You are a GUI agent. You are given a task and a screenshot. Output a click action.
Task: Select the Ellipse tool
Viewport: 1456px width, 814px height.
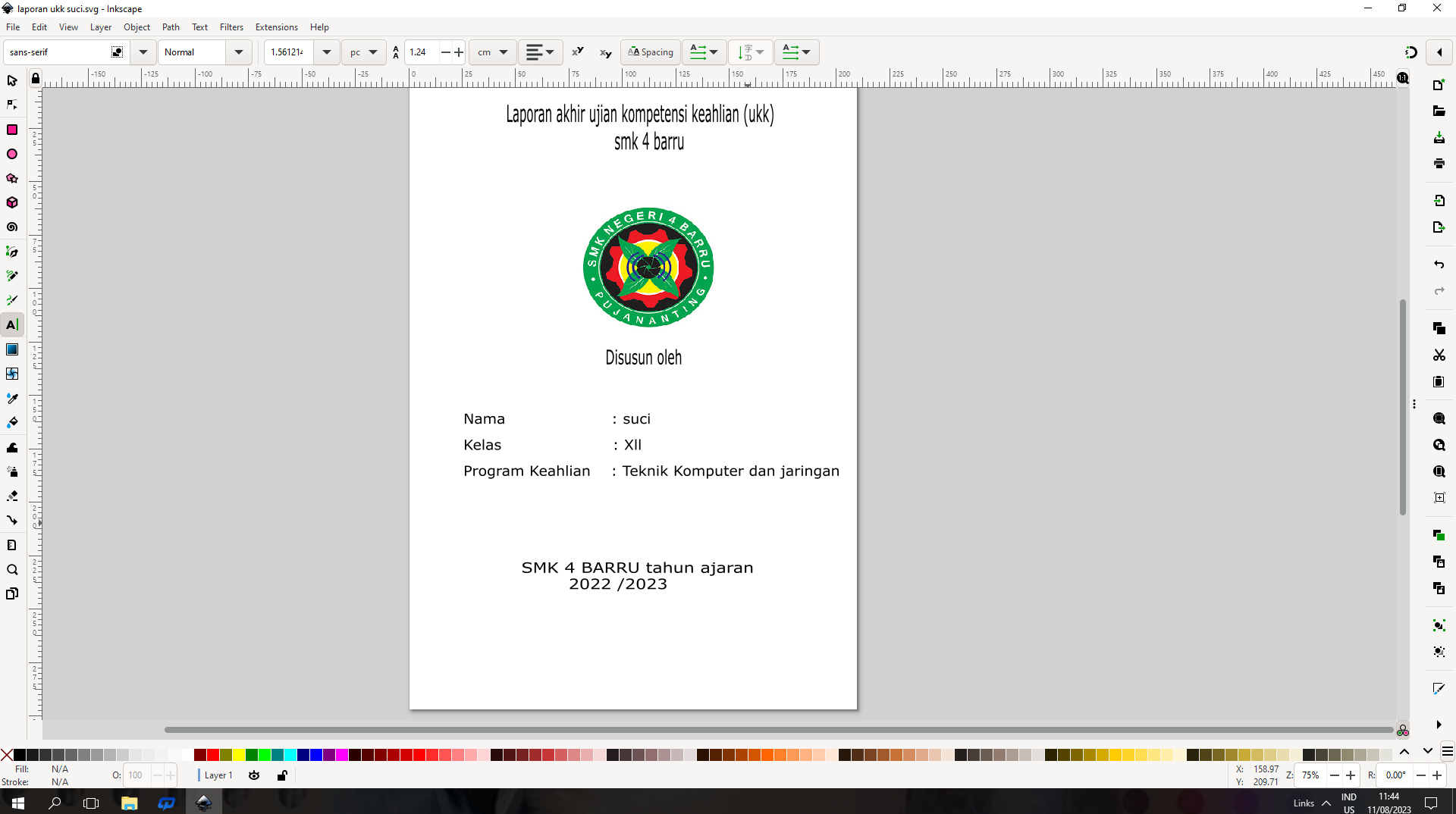coord(12,154)
